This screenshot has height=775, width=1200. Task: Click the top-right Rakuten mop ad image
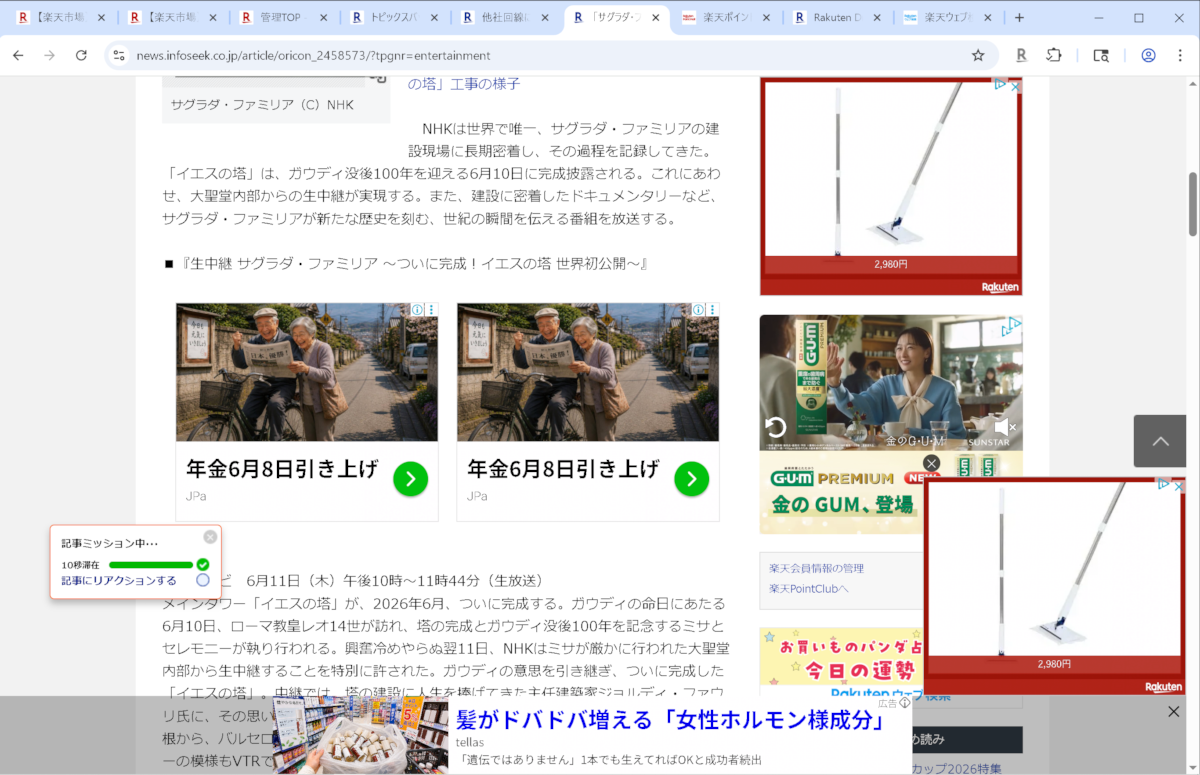[x=891, y=167]
